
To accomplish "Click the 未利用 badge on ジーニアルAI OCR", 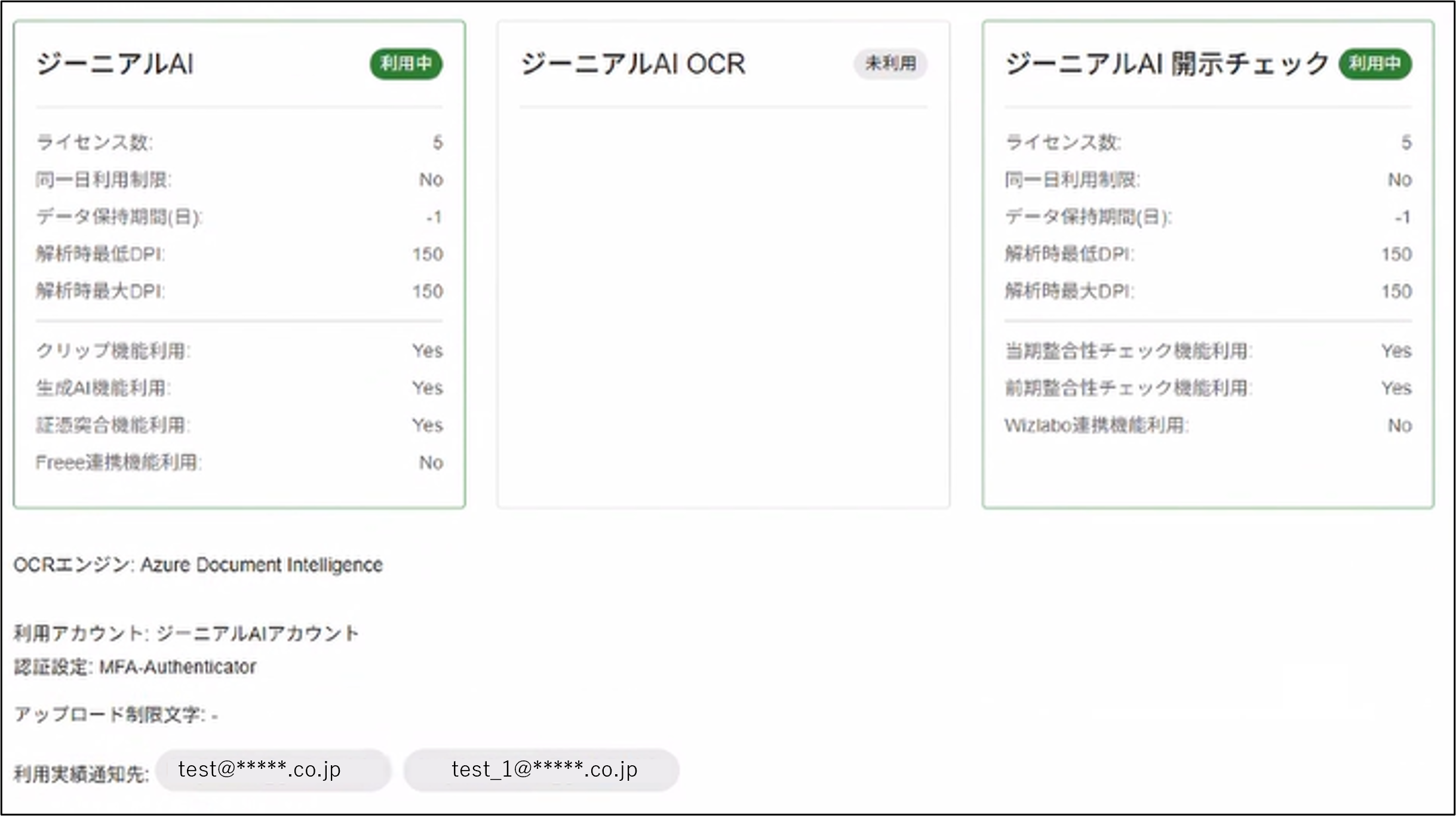I will pos(890,63).
